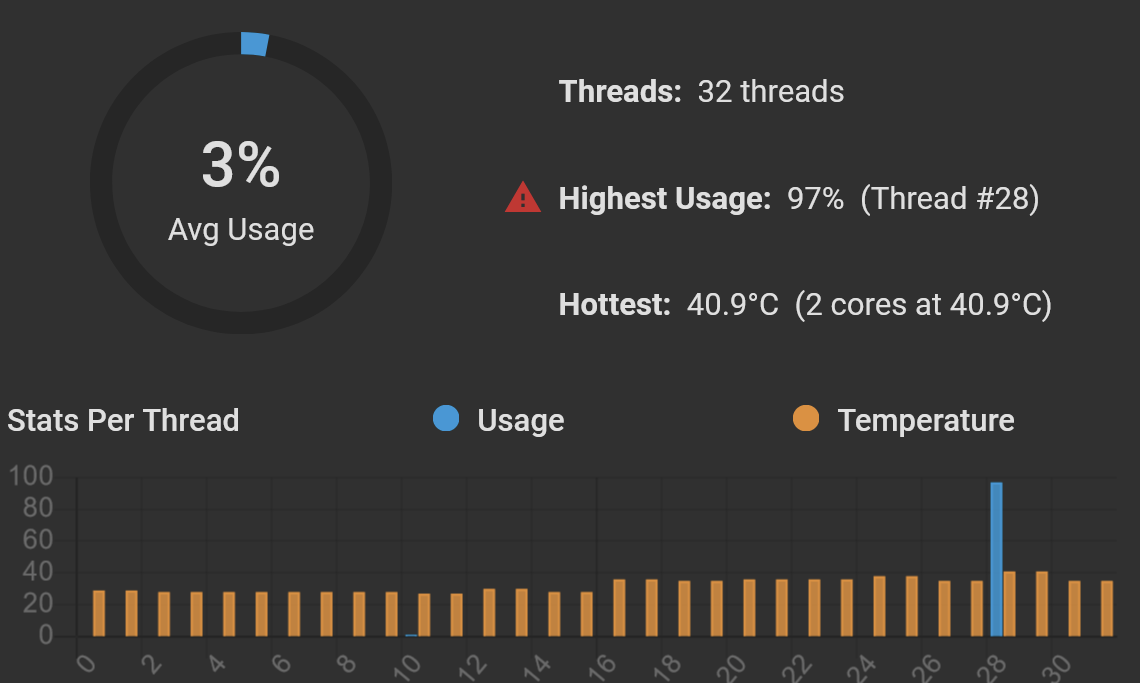
Task: Click the blue segment of the usage ring
Action: pos(254,44)
